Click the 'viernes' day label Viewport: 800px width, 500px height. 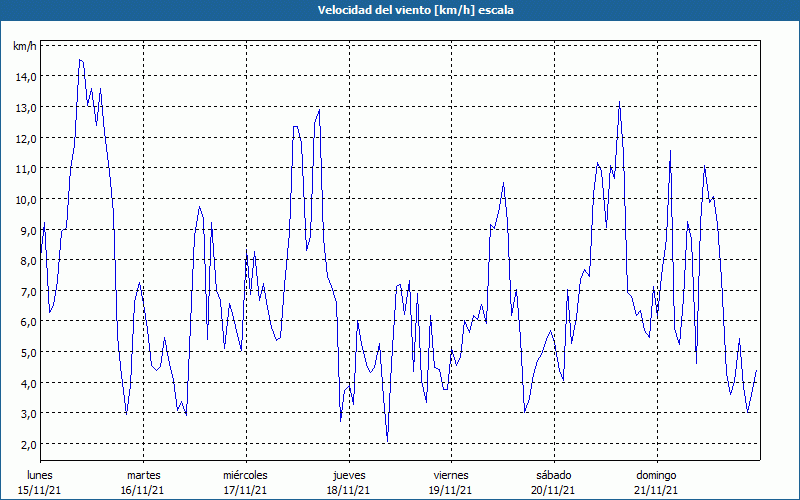[x=451, y=475]
